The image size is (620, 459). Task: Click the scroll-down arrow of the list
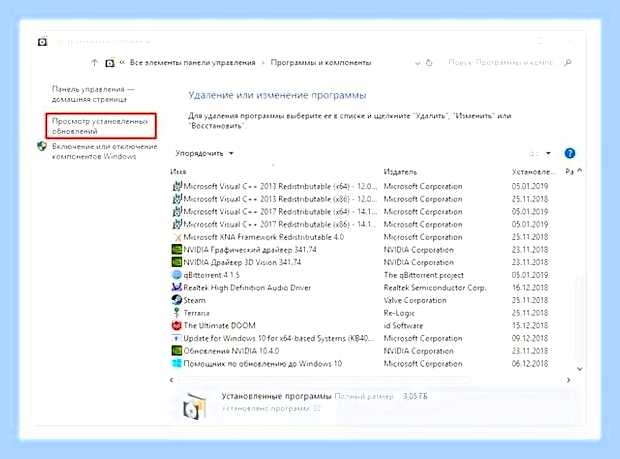pos(580,368)
